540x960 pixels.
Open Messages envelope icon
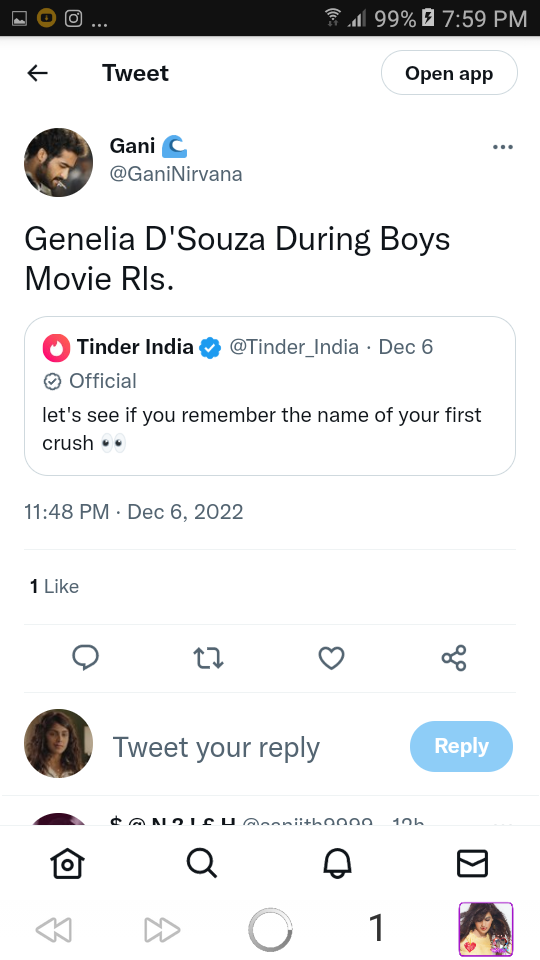[x=472, y=864]
